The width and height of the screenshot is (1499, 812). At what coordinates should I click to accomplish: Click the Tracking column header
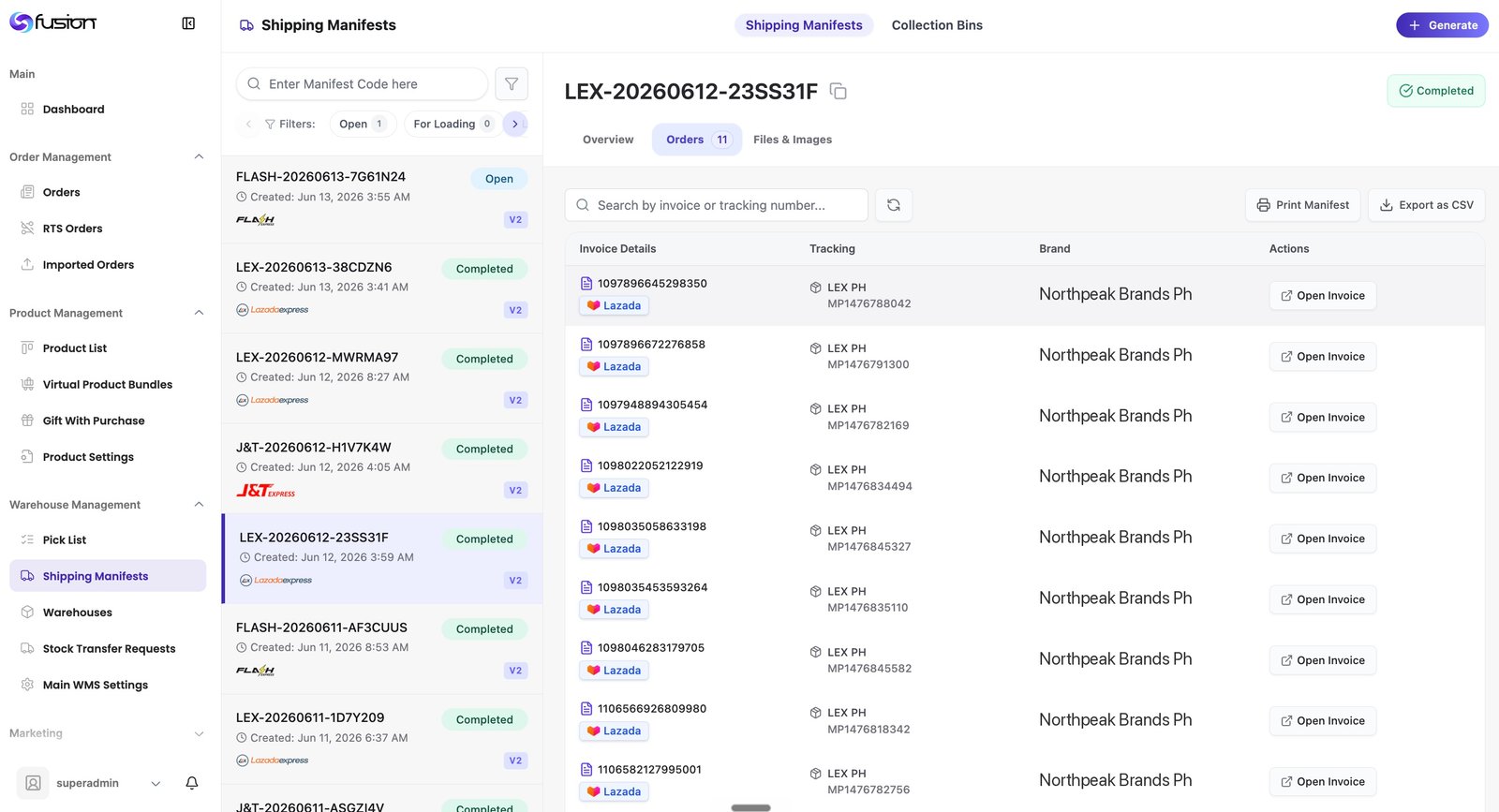pyautogui.click(x=832, y=249)
